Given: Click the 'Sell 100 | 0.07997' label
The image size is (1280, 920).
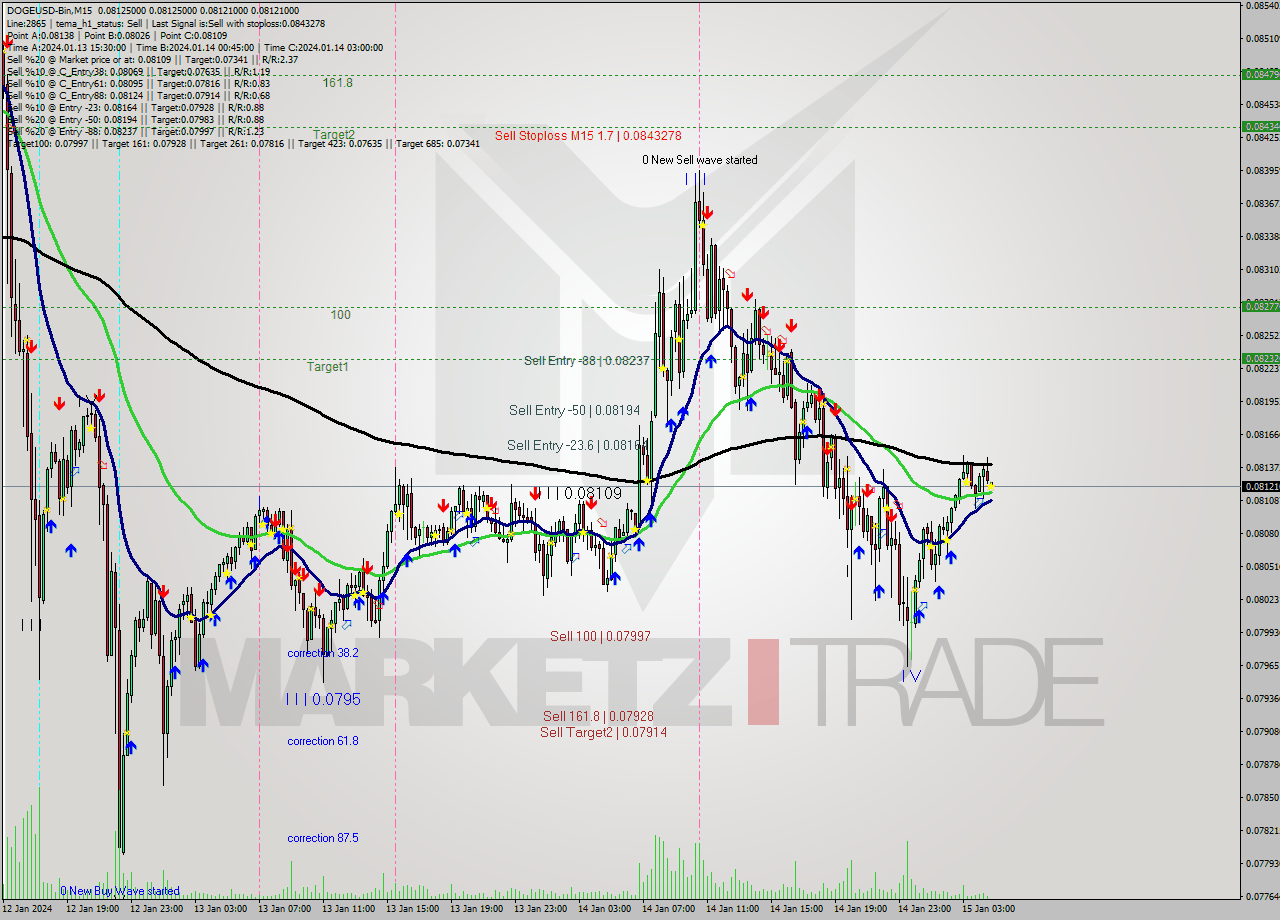Looking at the screenshot, I should click(x=600, y=637).
